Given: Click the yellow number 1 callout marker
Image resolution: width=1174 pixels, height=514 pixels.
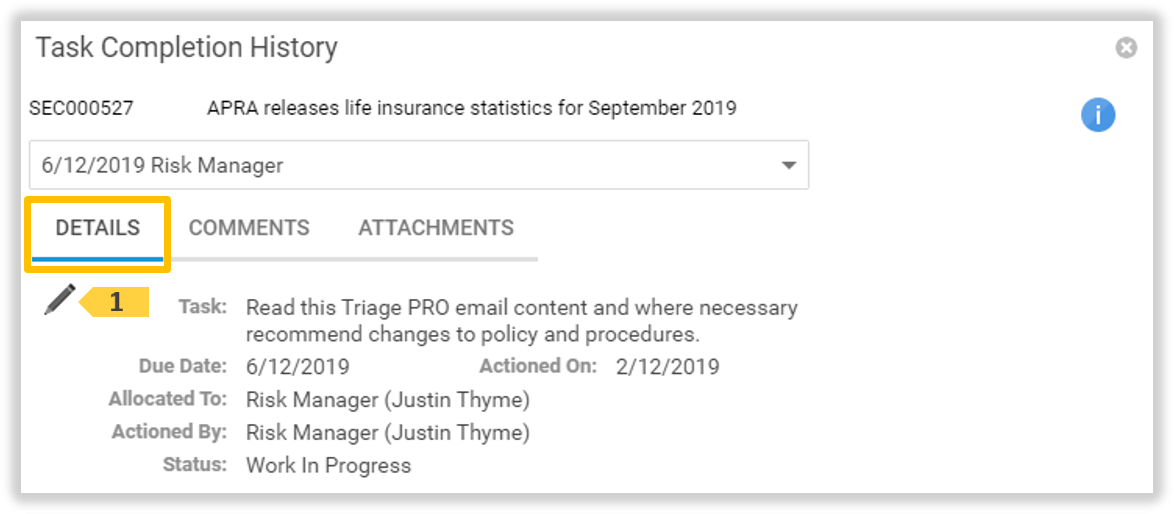Looking at the screenshot, I should pyautogui.click(x=116, y=302).
